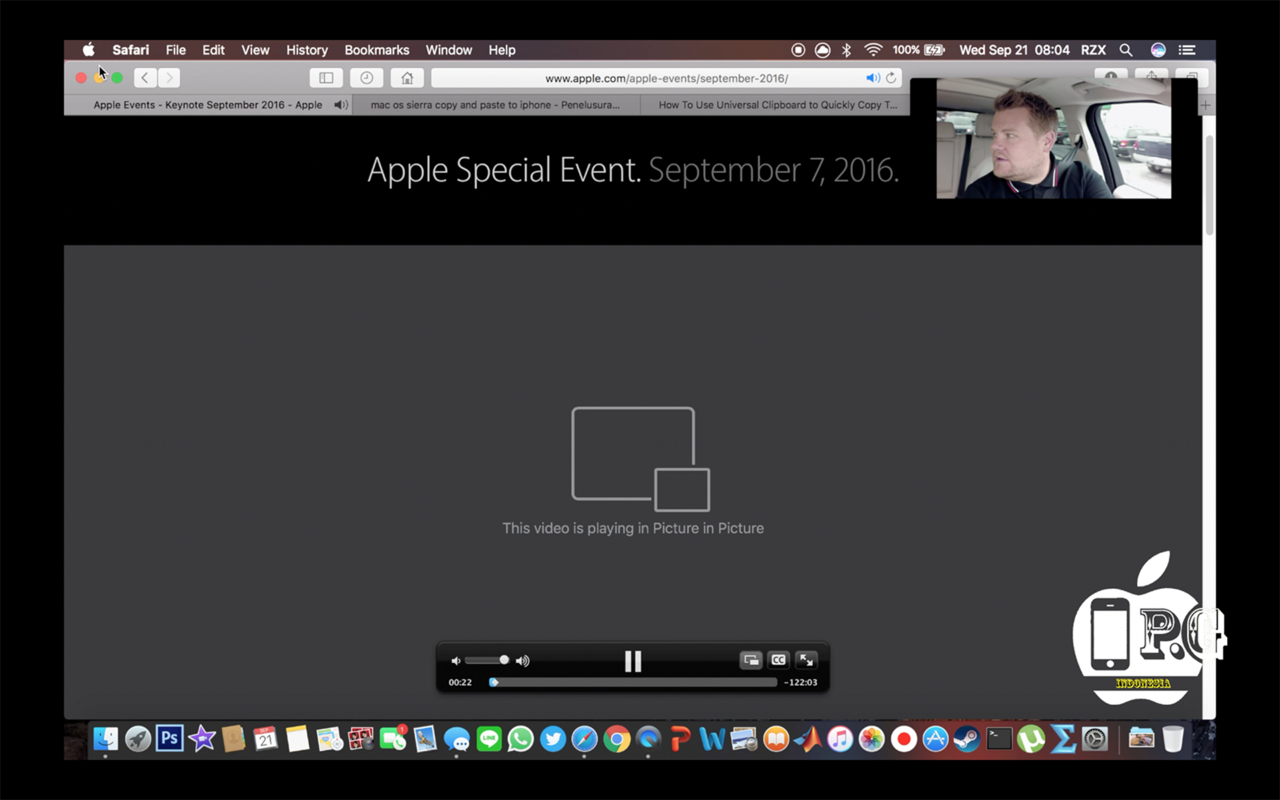Open Bluetooth menu bar icon
Viewport: 1280px width, 800px height.
(x=846, y=50)
